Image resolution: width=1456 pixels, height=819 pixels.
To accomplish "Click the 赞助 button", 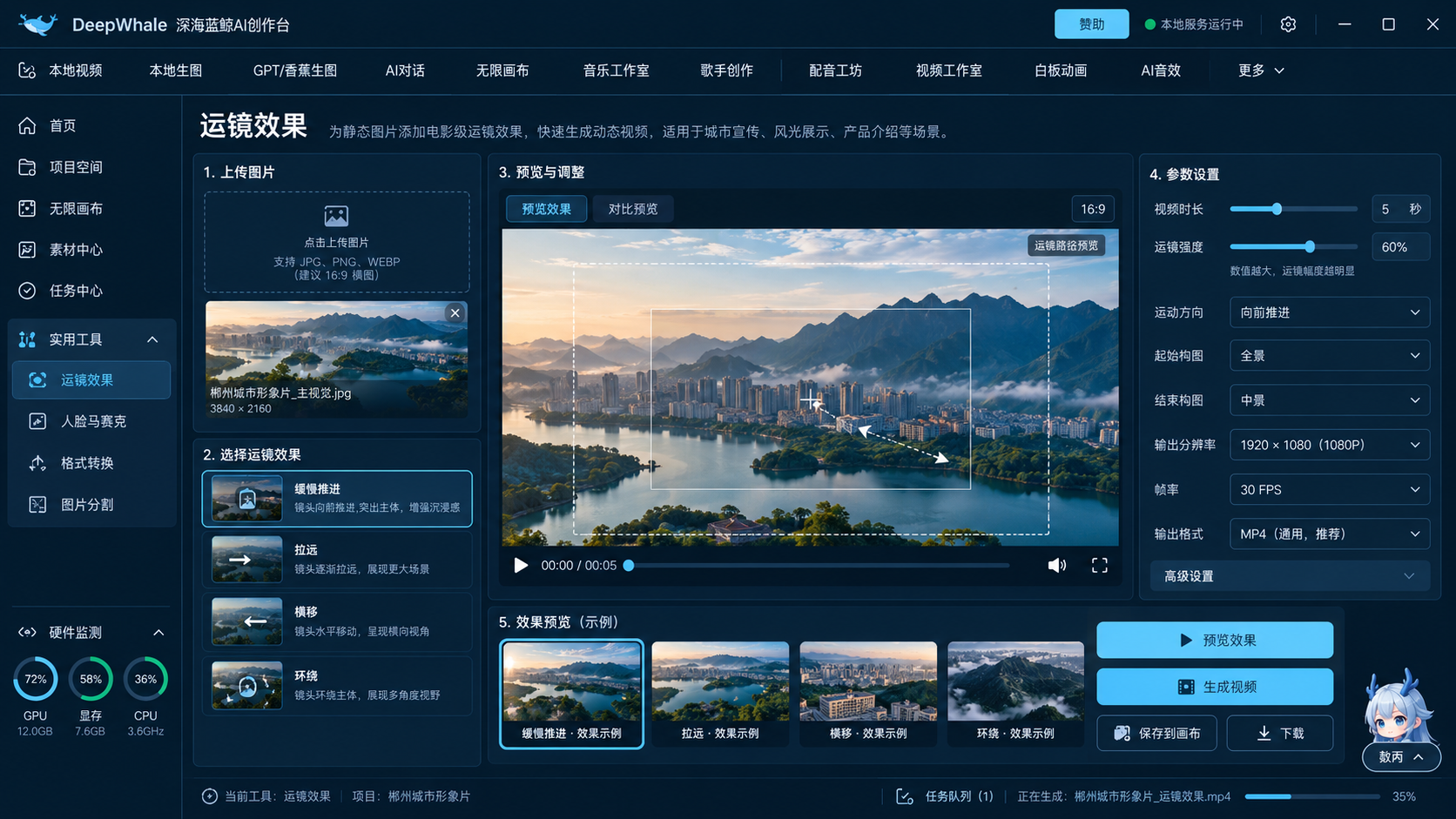I will [1091, 24].
